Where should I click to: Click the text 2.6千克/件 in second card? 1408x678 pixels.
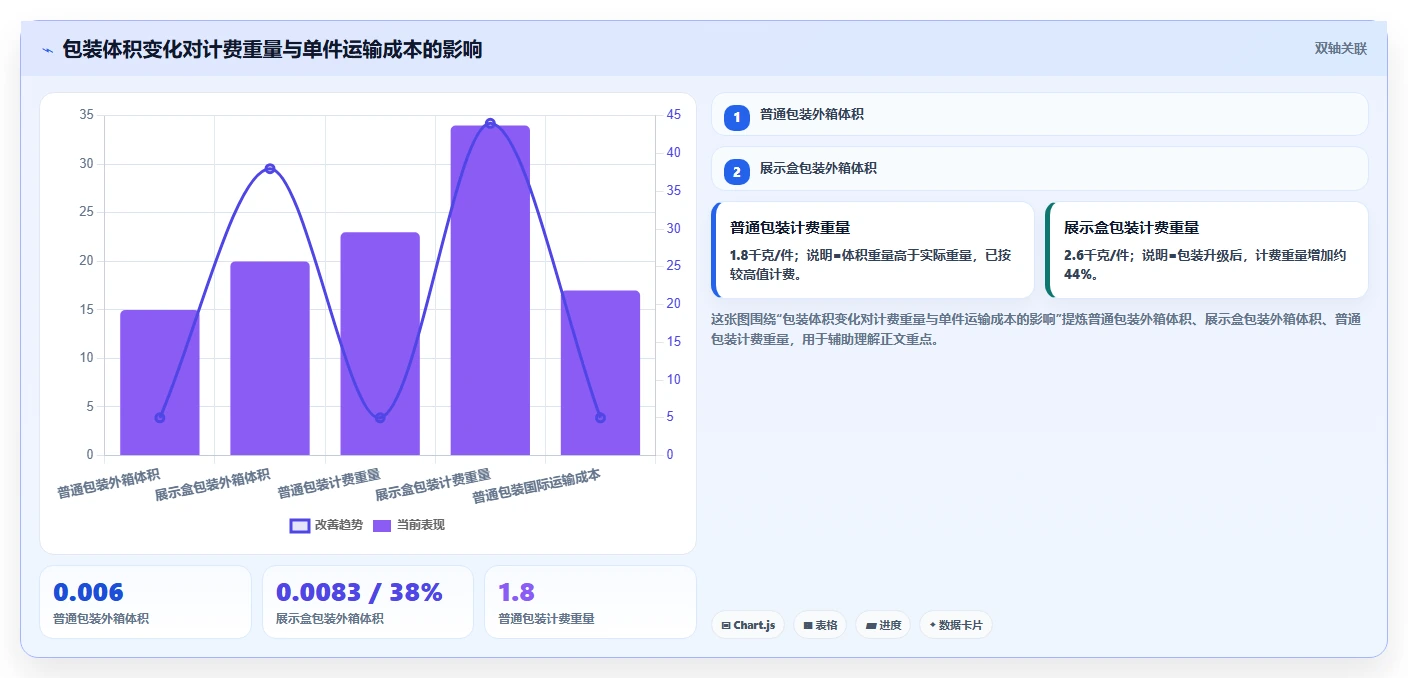pyautogui.click(x=1097, y=255)
